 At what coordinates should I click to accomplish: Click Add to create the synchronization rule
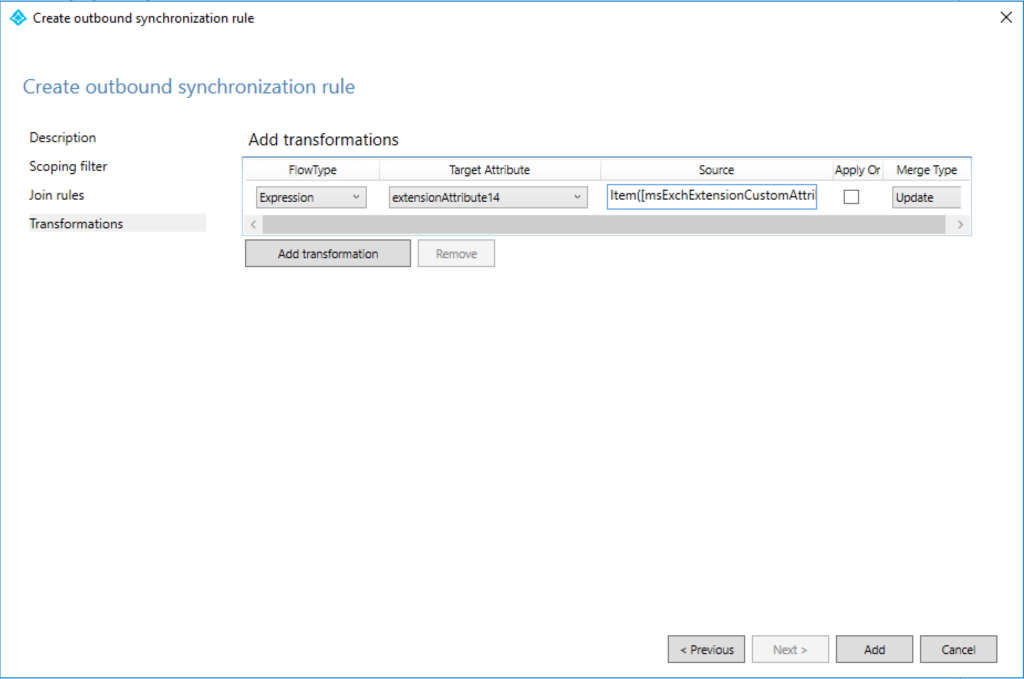pos(874,649)
